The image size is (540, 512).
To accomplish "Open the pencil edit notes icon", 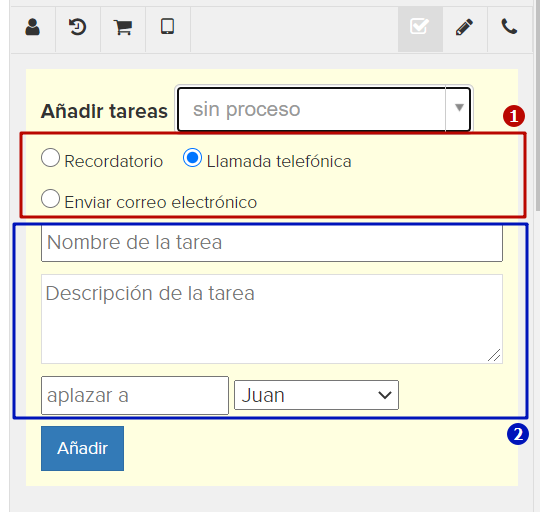I will pyautogui.click(x=464, y=27).
